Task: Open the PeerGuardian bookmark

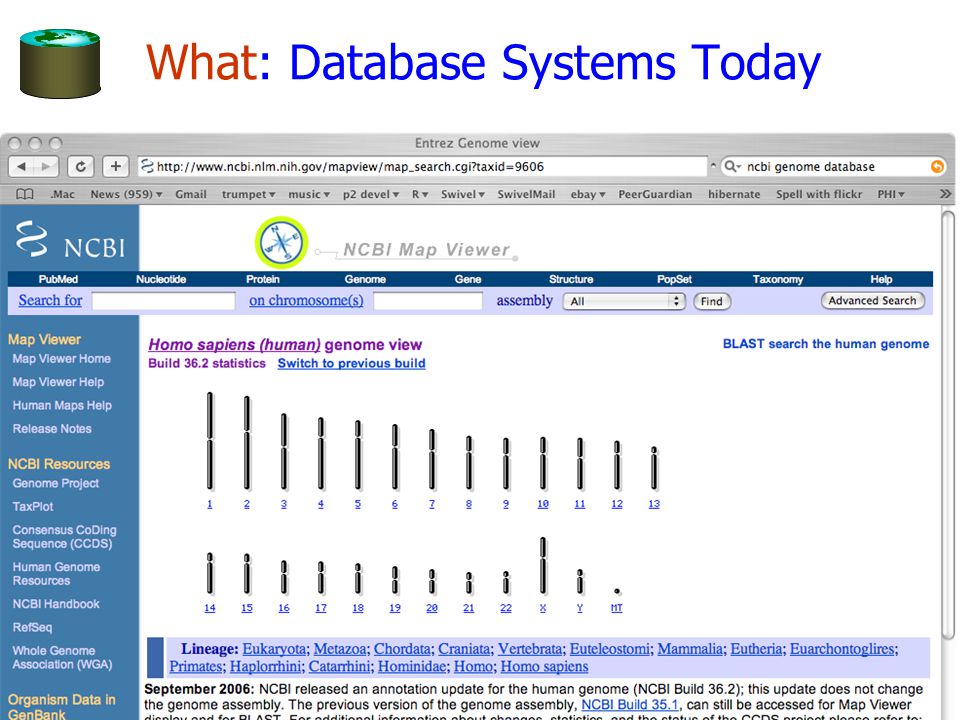Action: pos(655,194)
